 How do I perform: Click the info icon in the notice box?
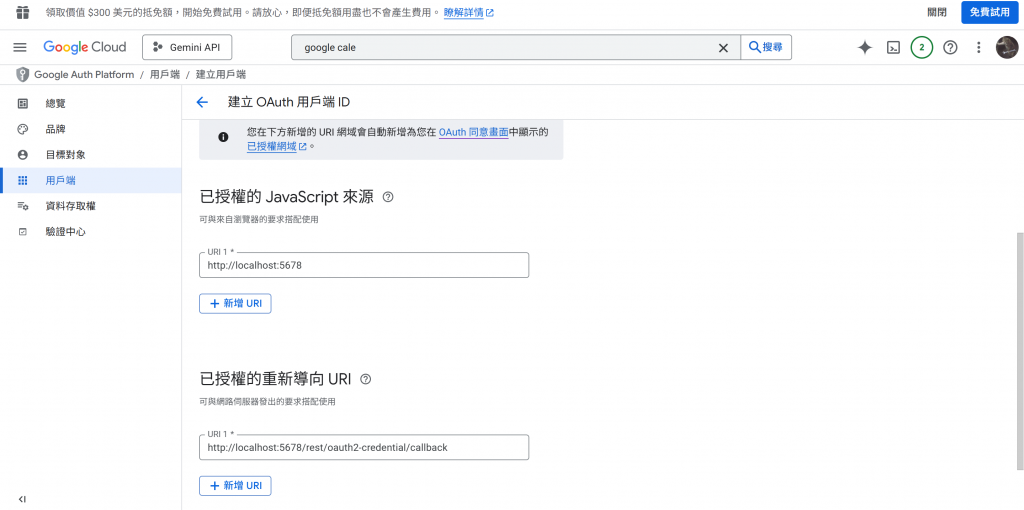pyautogui.click(x=223, y=137)
